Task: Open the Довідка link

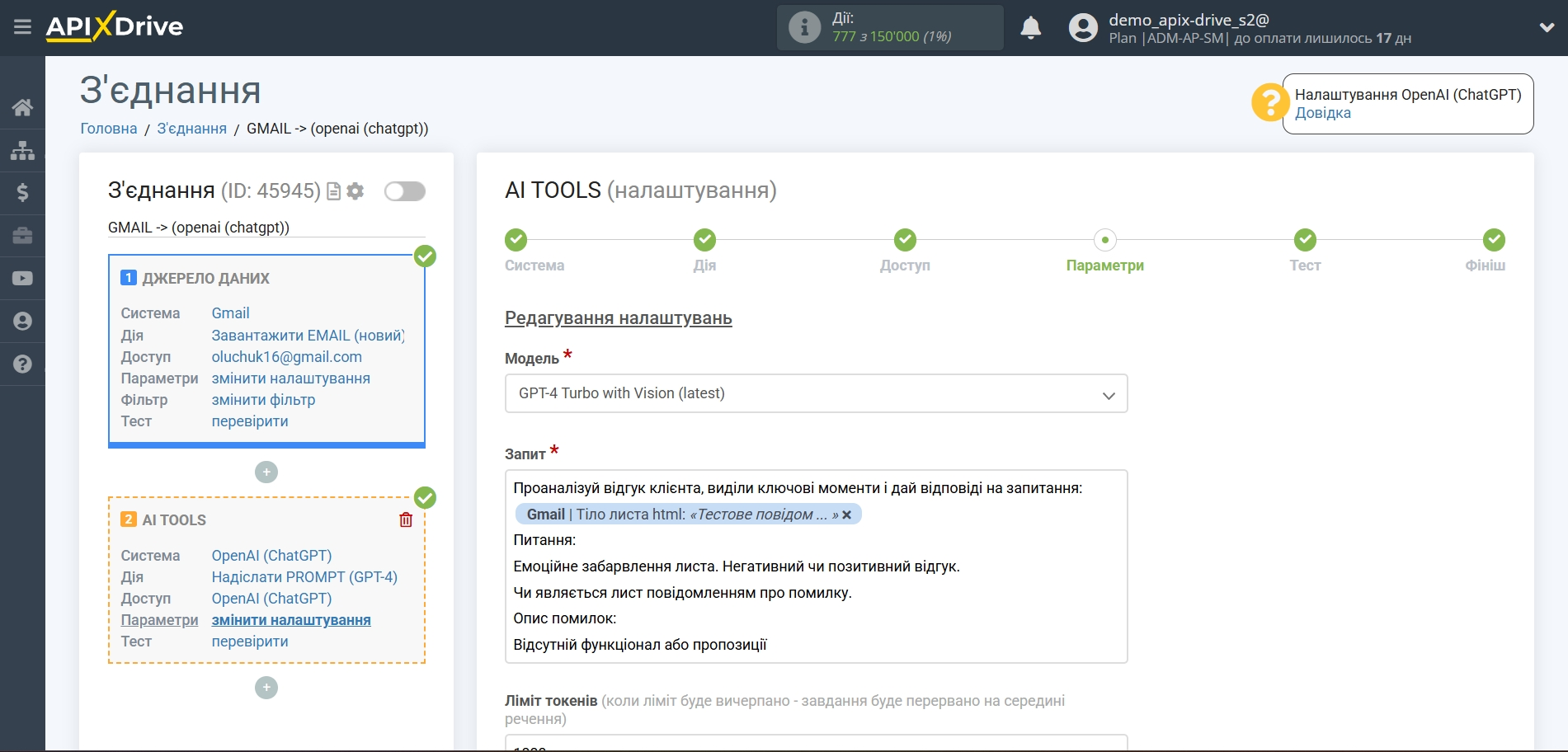Action: click(x=1322, y=114)
